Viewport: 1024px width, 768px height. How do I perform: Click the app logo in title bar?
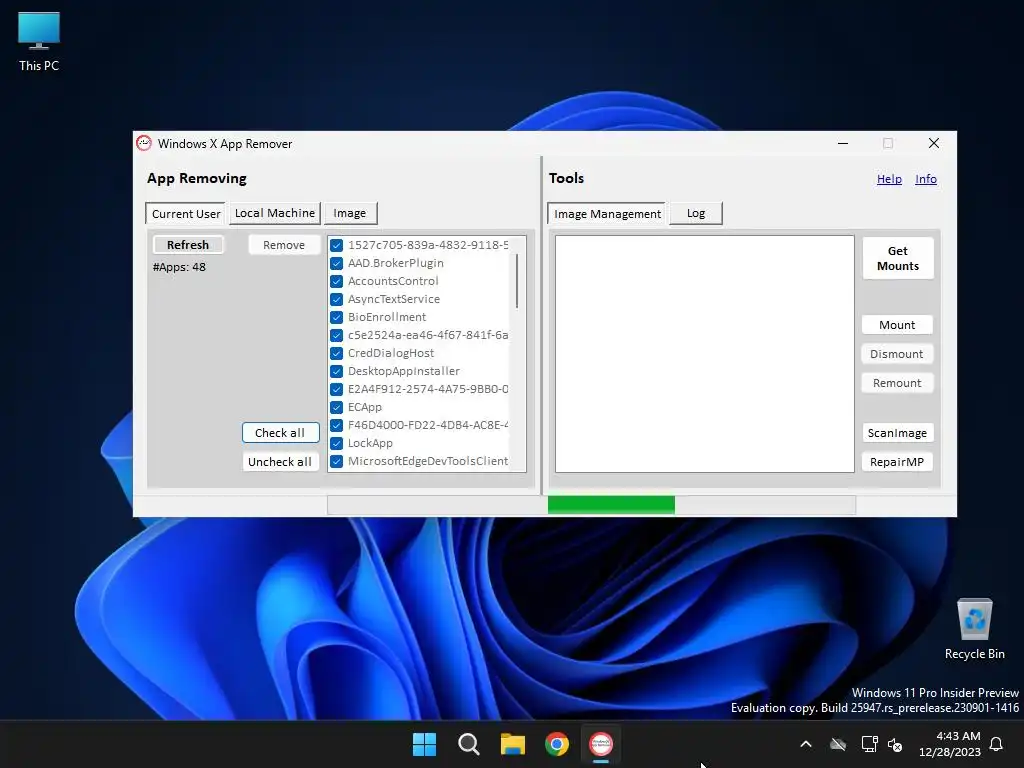coord(144,143)
